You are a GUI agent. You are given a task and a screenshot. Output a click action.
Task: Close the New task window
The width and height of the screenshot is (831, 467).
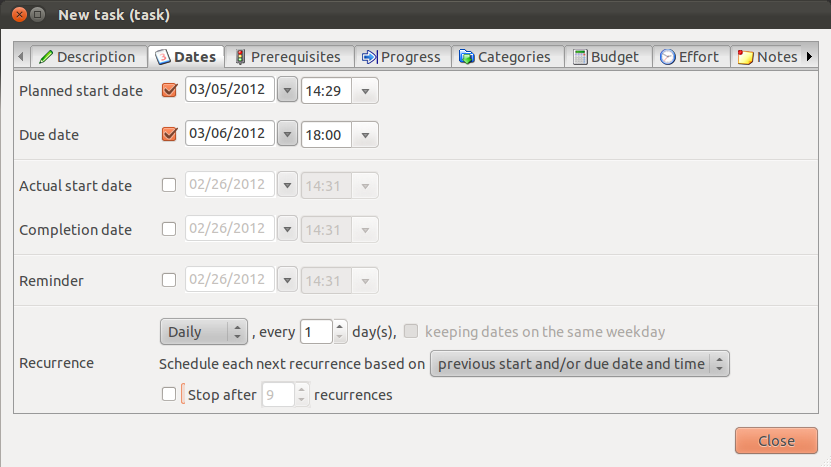click(20, 14)
